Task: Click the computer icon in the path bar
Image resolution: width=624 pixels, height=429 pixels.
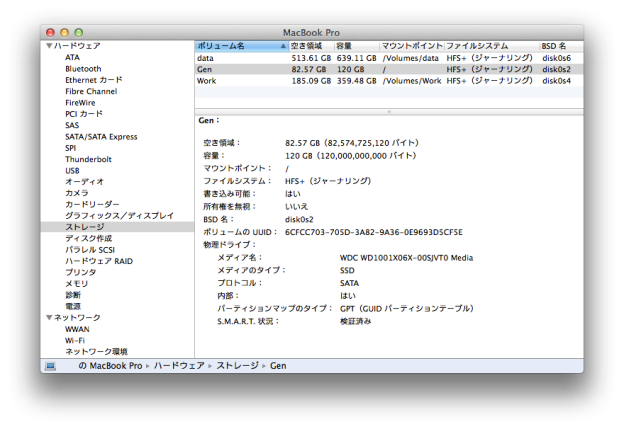Action: (x=50, y=366)
